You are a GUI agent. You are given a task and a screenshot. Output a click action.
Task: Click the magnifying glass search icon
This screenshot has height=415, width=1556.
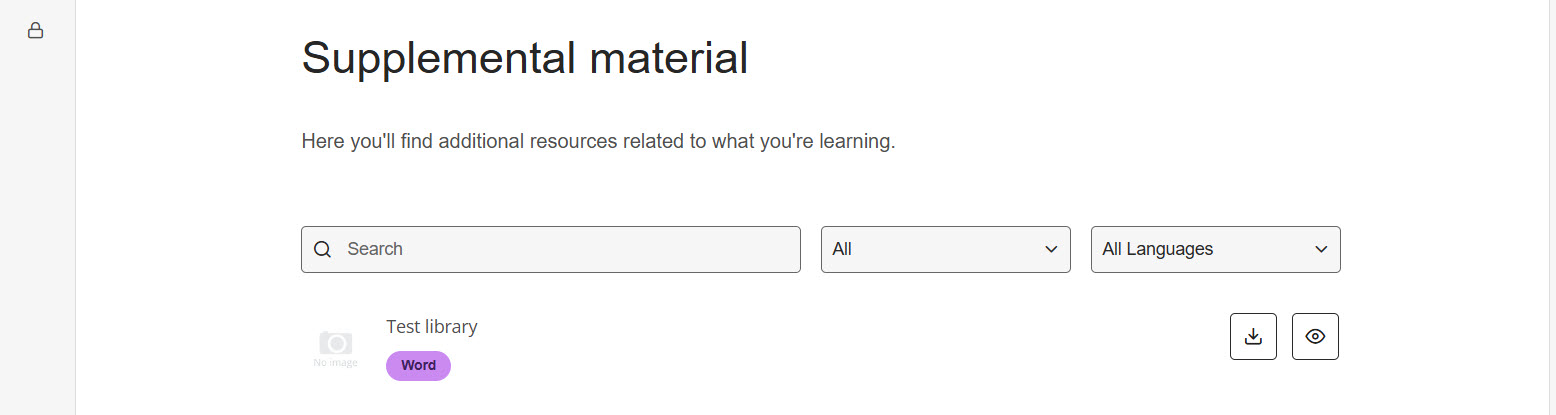coord(322,250)
